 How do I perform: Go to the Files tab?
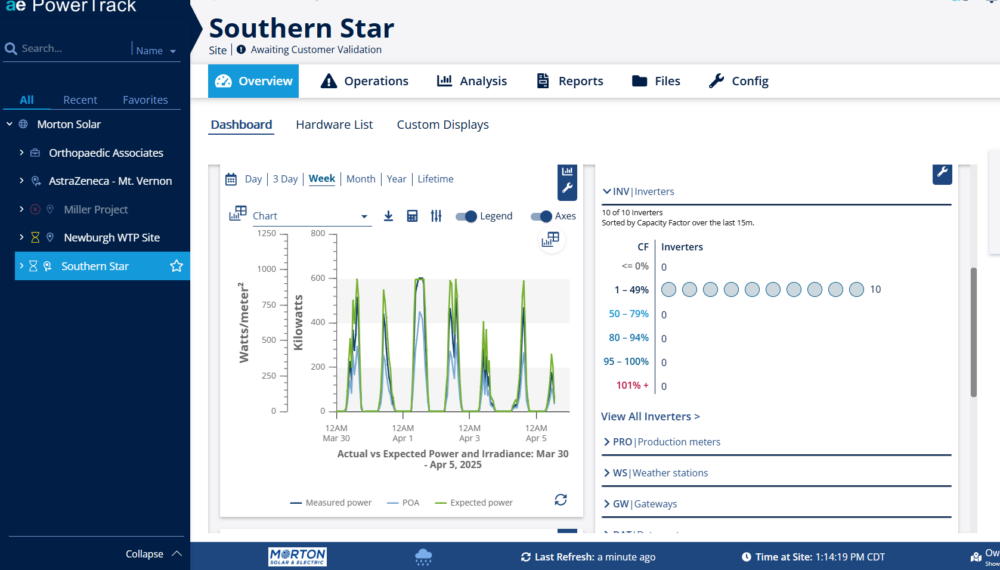pos(656,81)
